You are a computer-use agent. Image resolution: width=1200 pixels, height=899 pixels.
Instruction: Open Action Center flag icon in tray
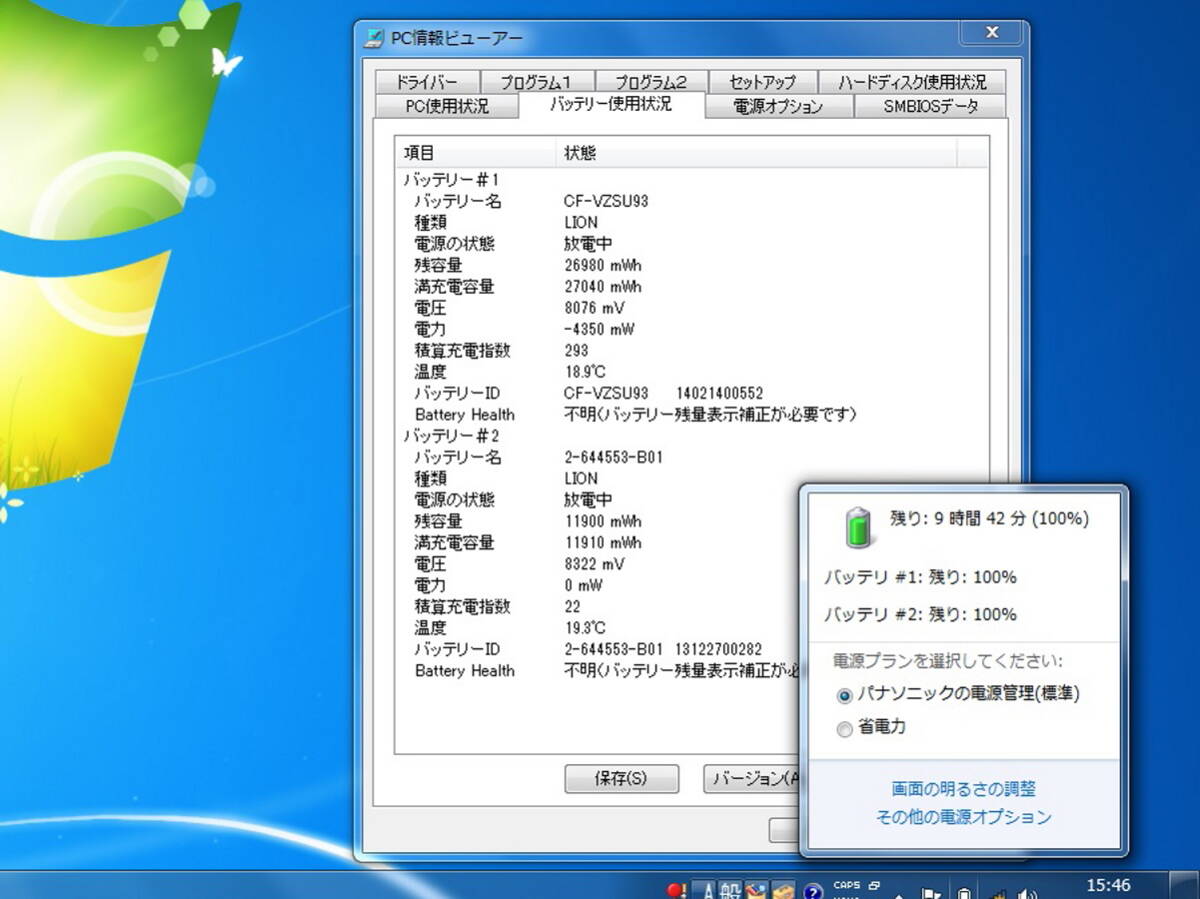click(x=930, y=891)
